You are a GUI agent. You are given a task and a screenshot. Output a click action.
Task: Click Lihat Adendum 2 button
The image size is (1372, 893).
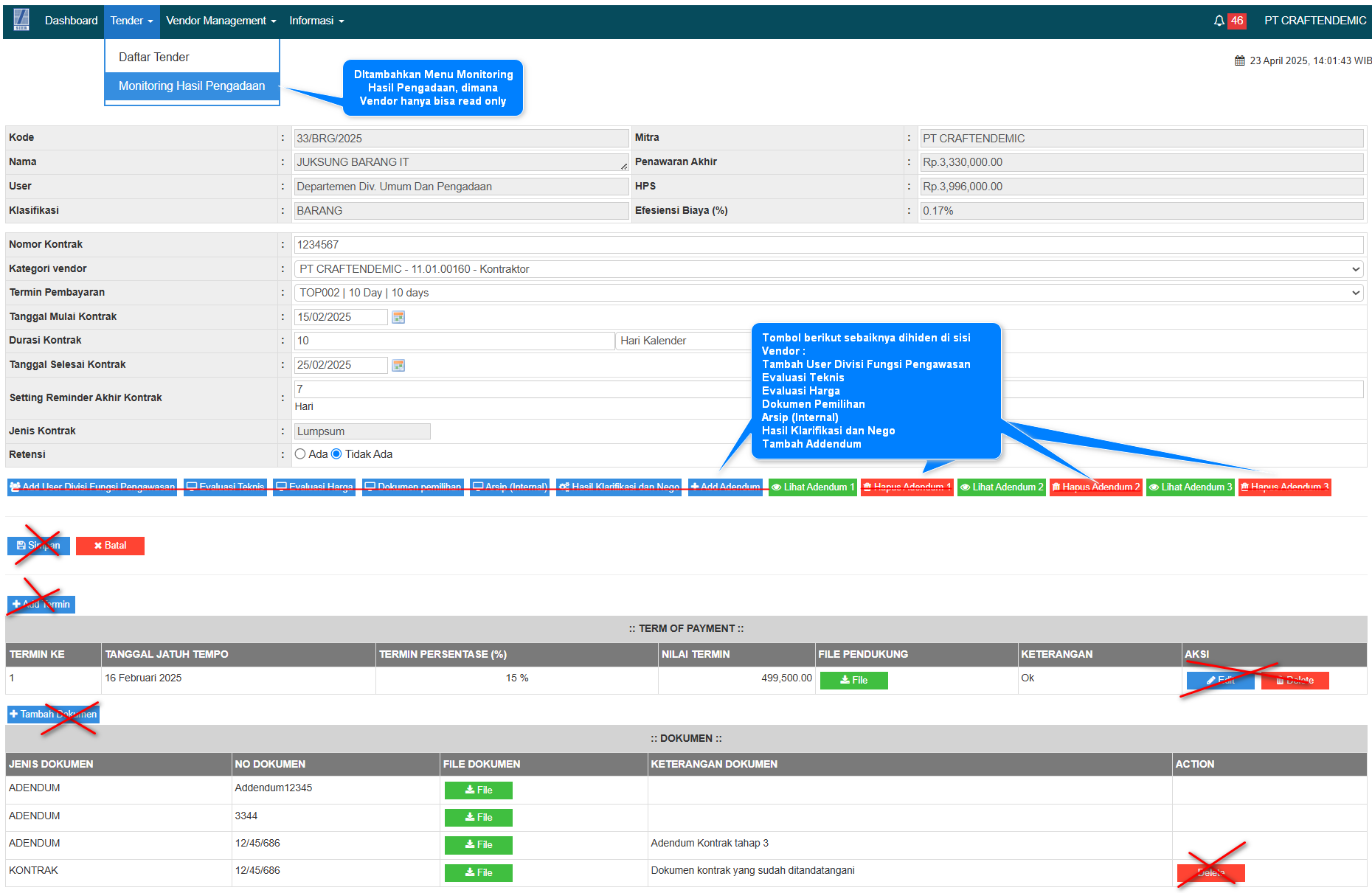(1001, 487)
